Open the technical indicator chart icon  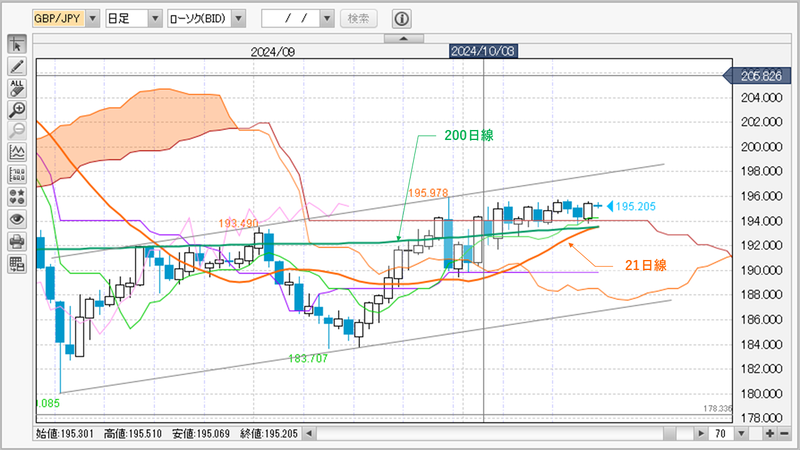coord(17,153)
